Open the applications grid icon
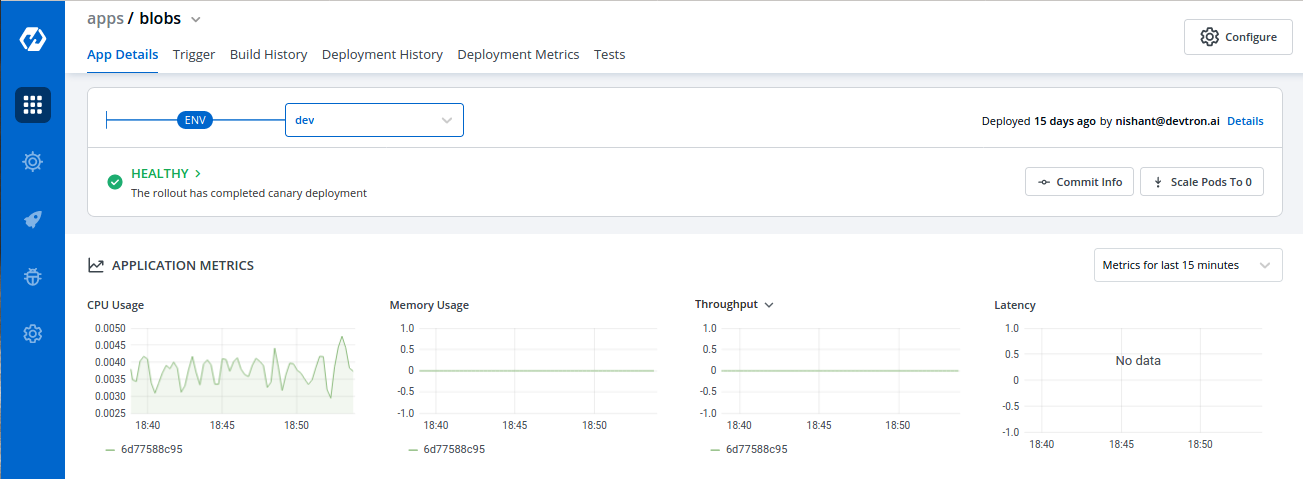Viewport: 1303px width, 479px height. click(x=32, y=104)
